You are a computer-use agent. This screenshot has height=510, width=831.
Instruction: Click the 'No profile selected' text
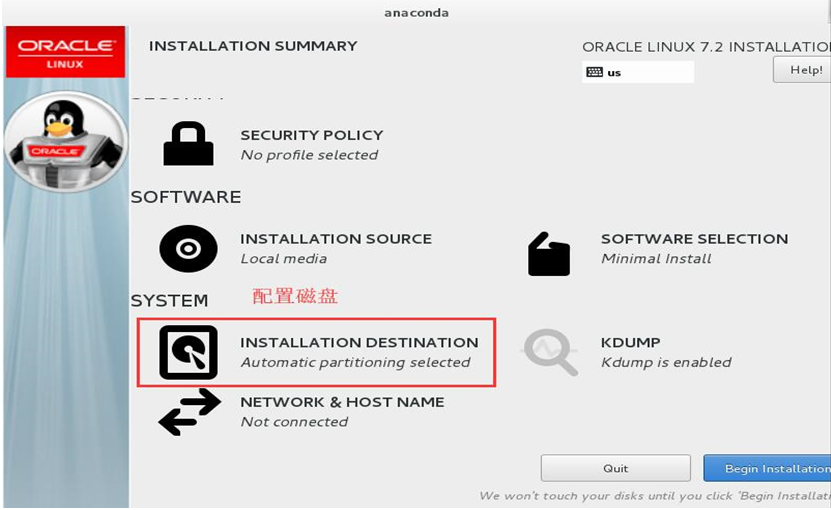310,155
